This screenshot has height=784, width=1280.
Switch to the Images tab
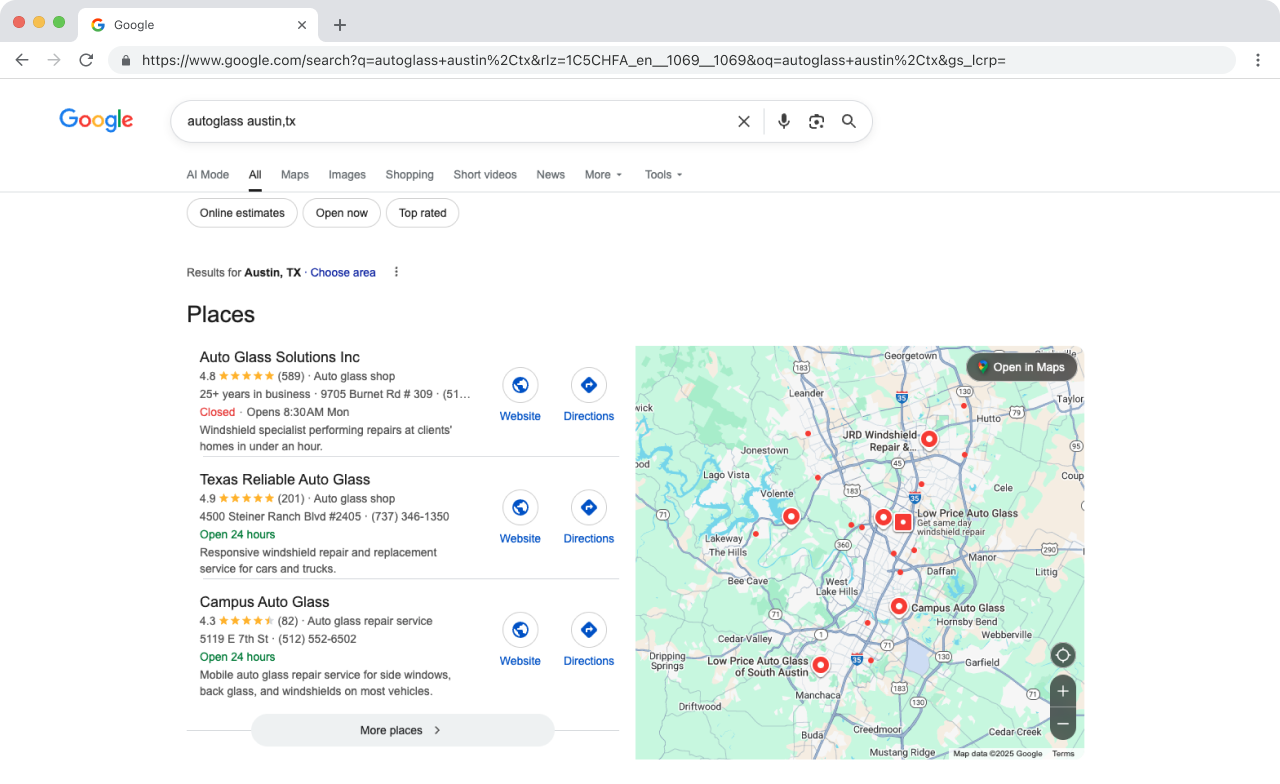[347, 174]
